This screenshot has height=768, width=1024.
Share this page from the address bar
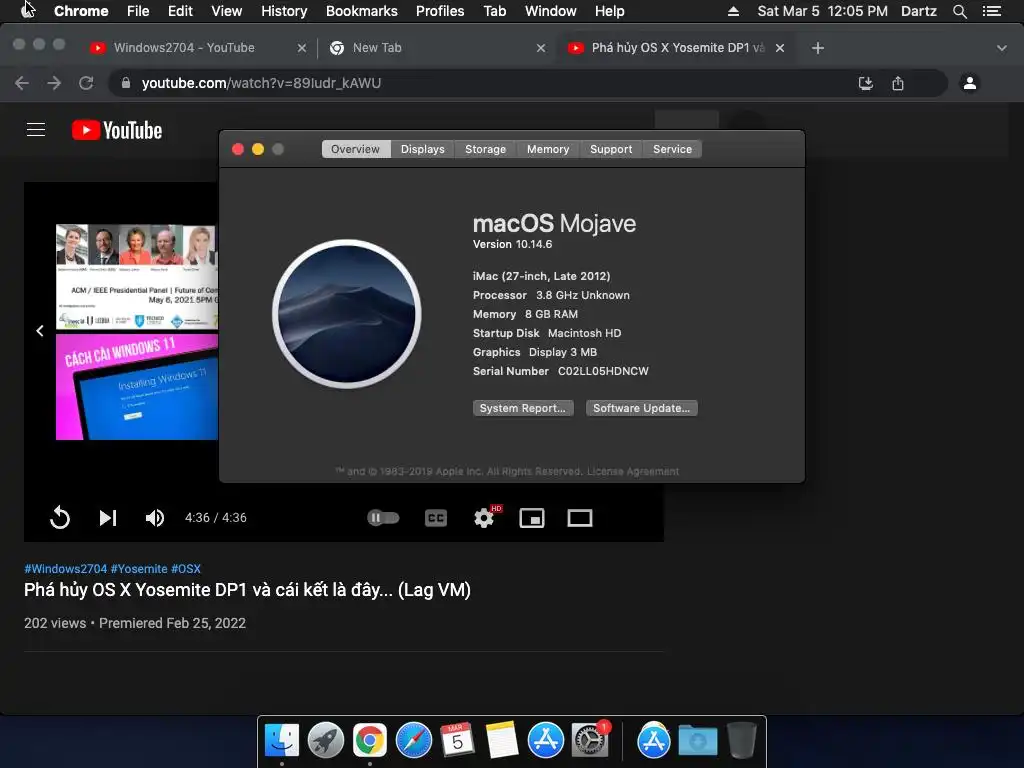[x=898, y=83]
